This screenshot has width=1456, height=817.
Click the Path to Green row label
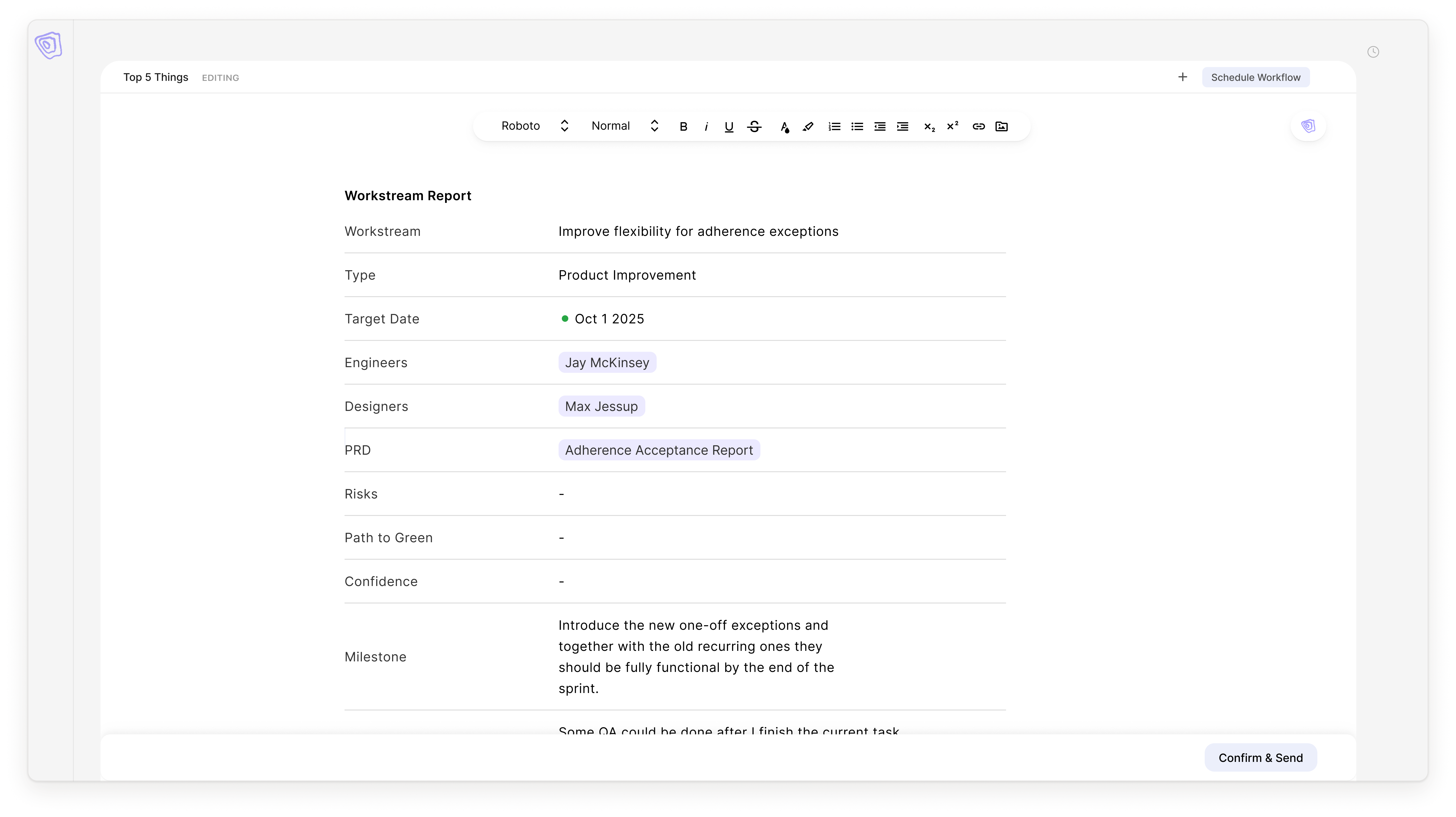(x=389, y=538)
